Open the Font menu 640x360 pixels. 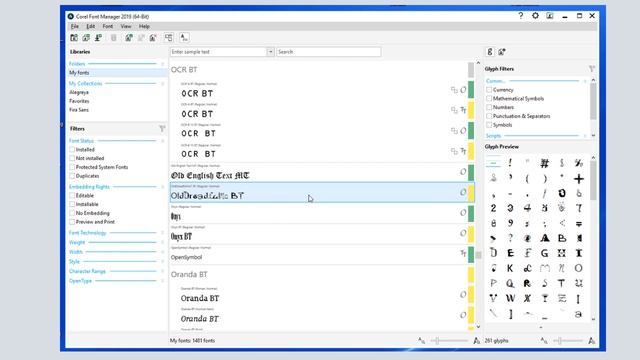click(x=108, y=26)
